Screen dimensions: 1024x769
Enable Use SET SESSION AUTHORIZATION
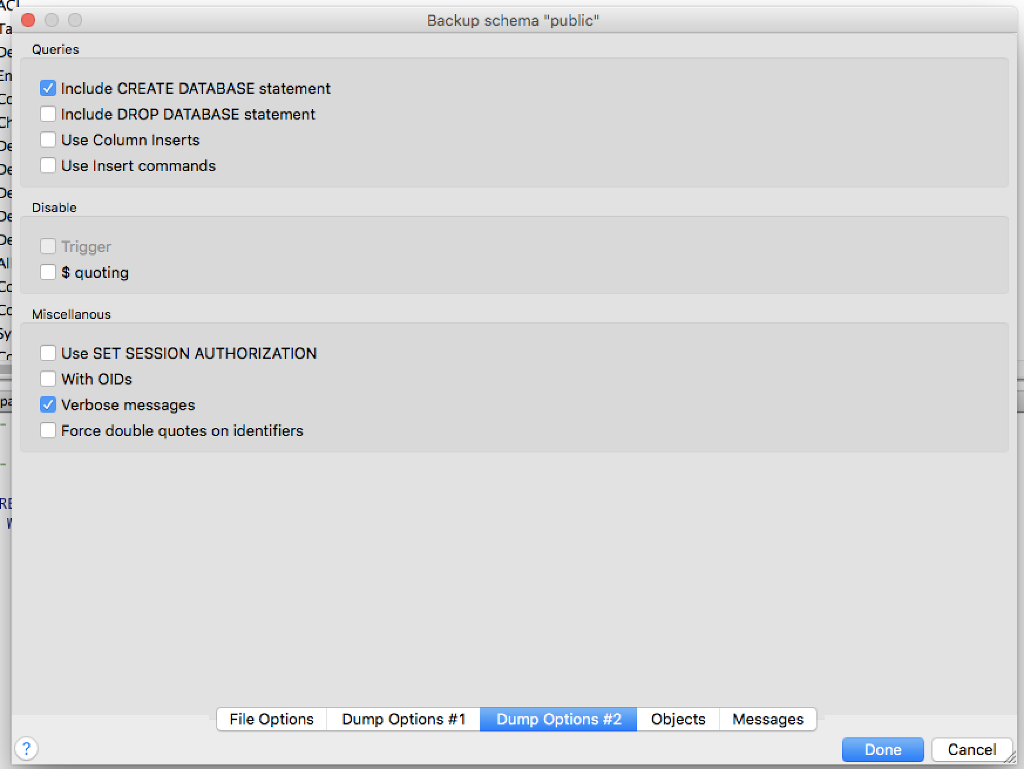[x=48, y=353]
